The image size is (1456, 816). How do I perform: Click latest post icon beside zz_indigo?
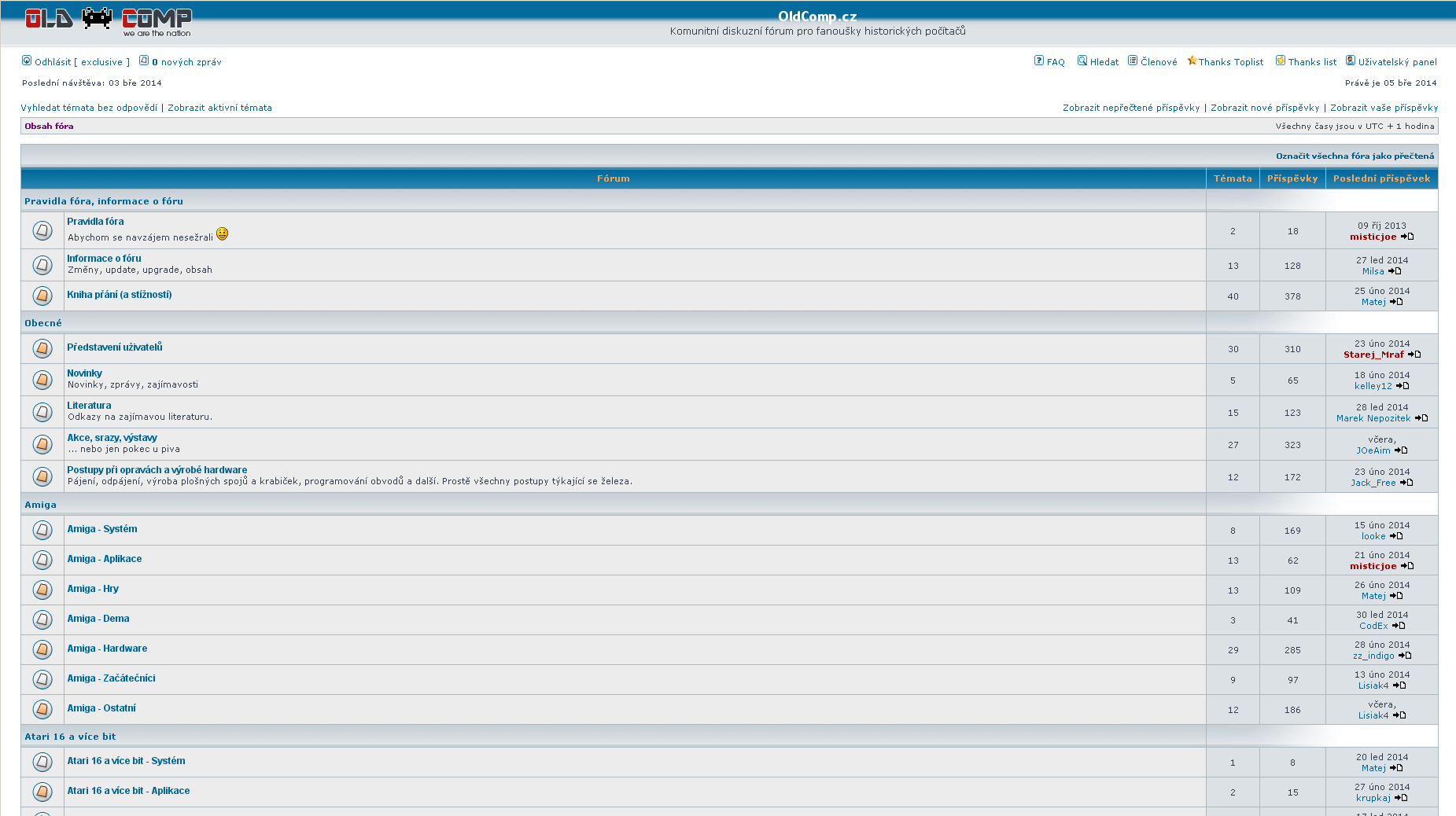pyautogui.click(x=1405, y=656)
